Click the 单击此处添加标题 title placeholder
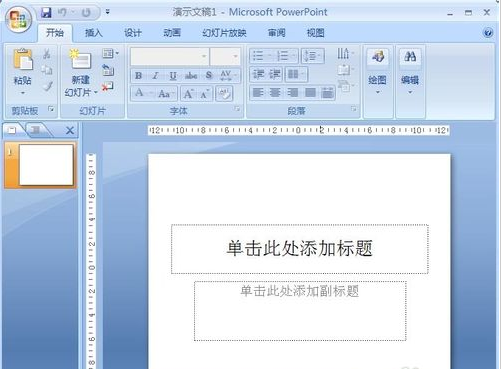502x369 pixels. [x=300, y=249]
